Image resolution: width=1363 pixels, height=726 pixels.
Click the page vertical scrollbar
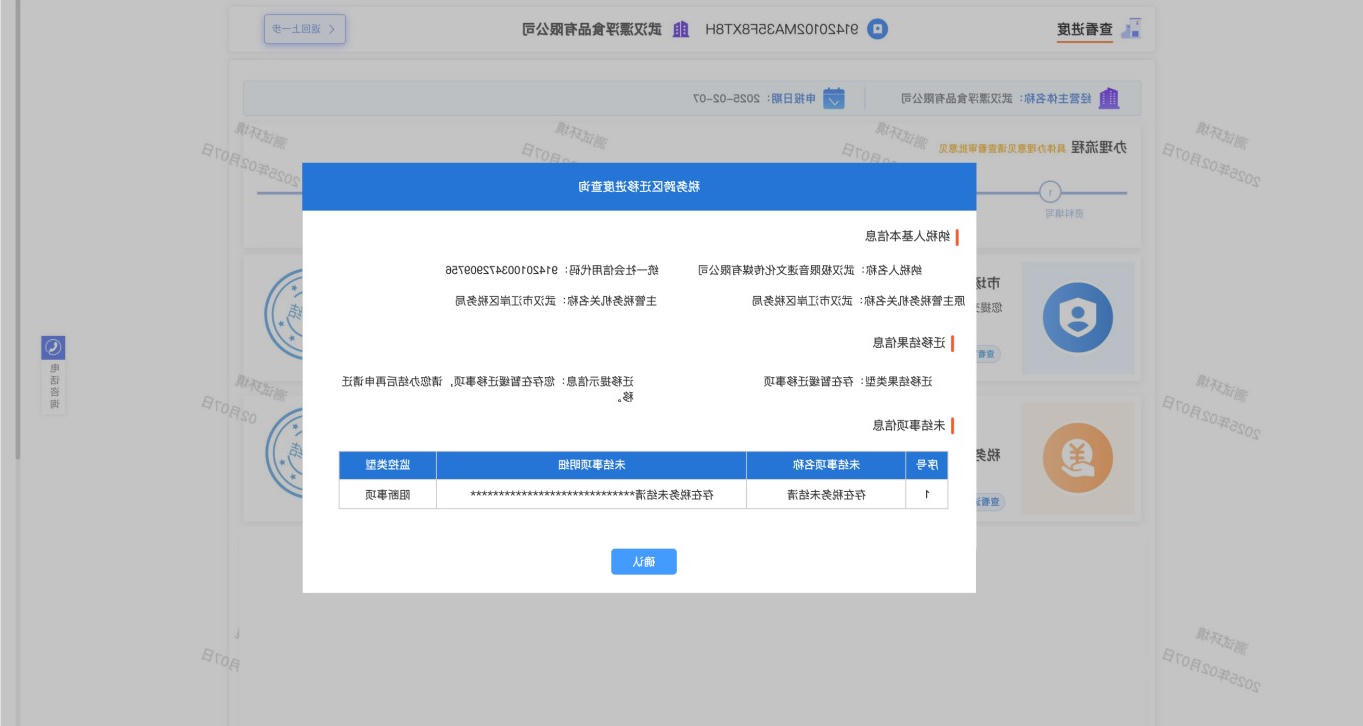coord(17,230)
